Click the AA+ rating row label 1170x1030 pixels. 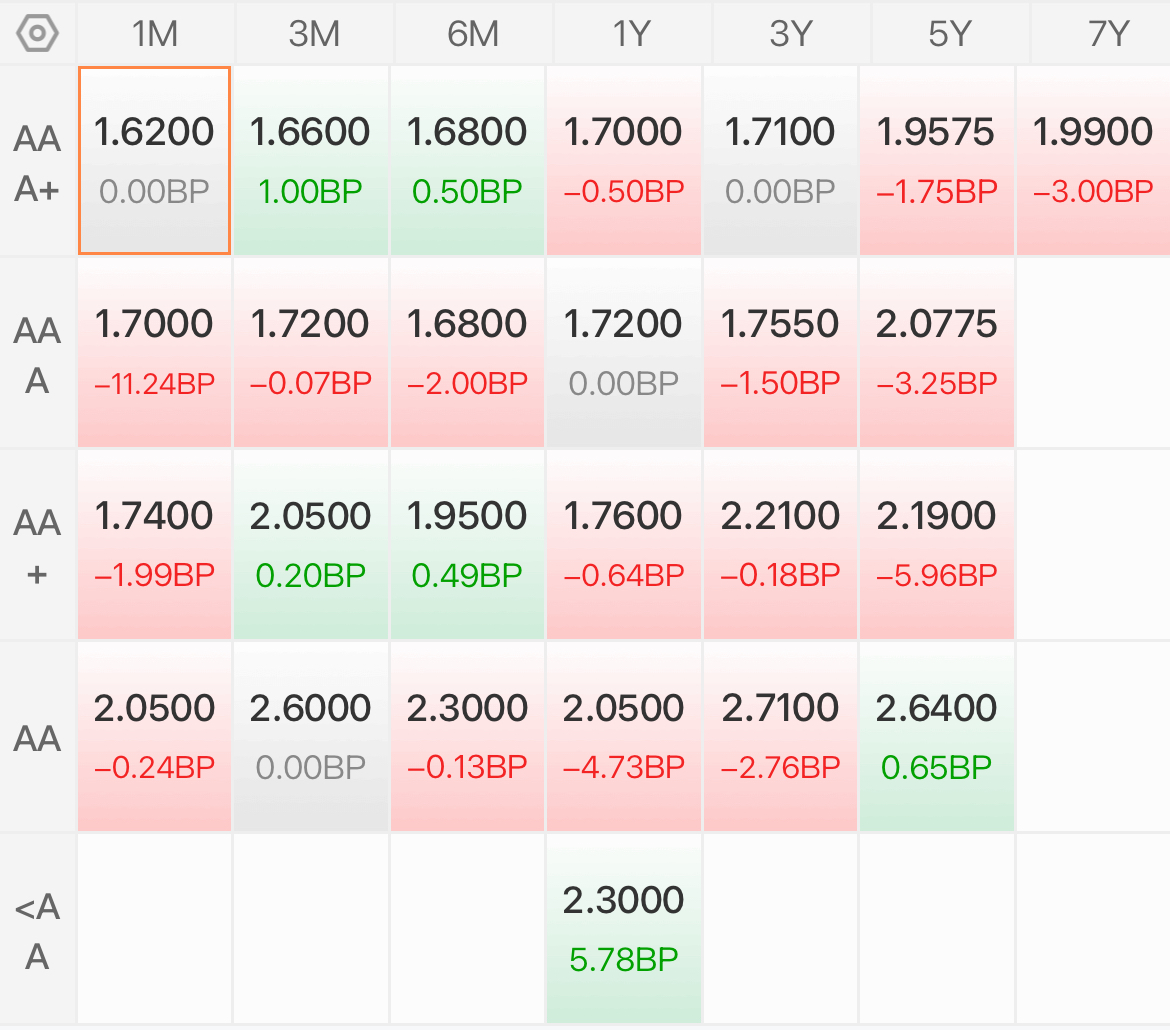tap(37, 546)
